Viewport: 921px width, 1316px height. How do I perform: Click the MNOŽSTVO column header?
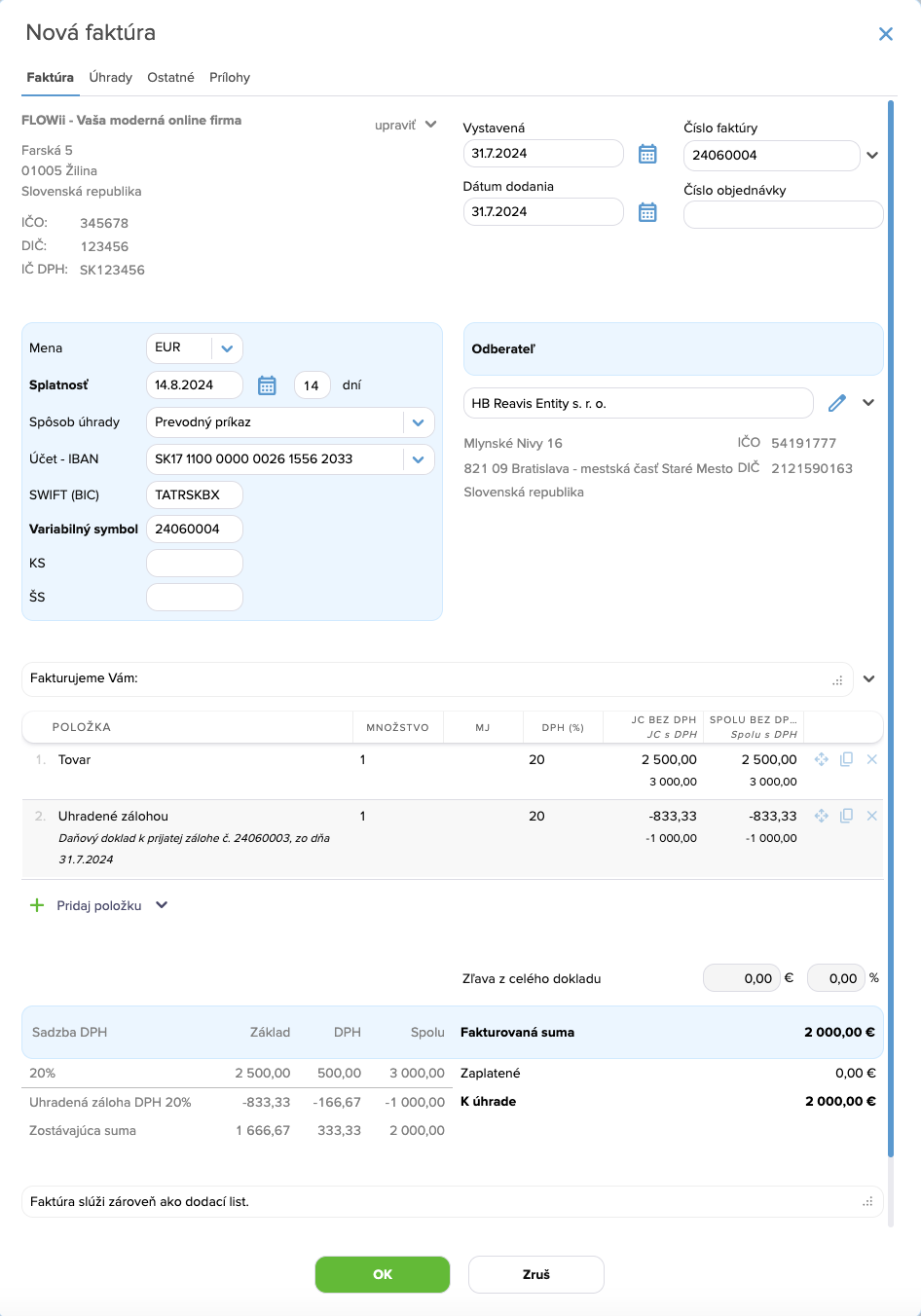397,728
